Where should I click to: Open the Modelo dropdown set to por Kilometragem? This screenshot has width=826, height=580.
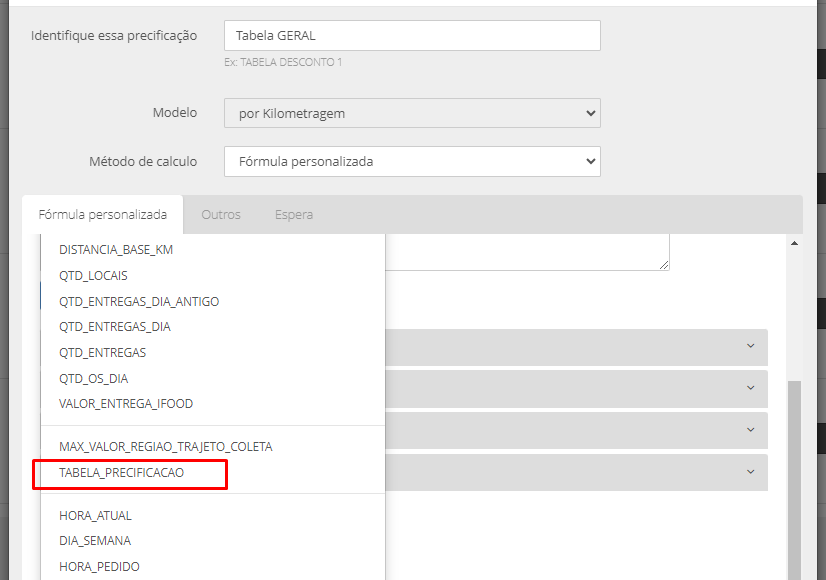point(412,113)
